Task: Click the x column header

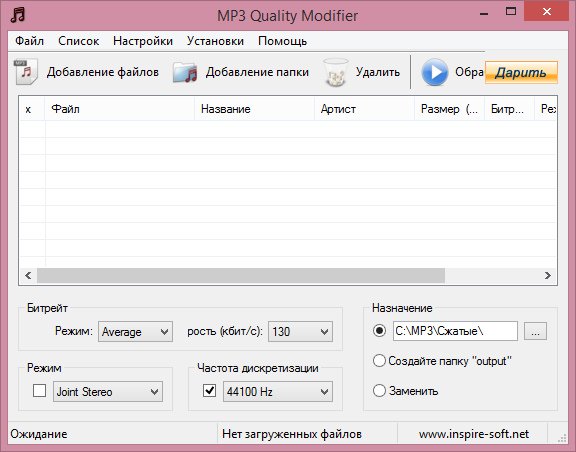Action: [x=32, y=109]
